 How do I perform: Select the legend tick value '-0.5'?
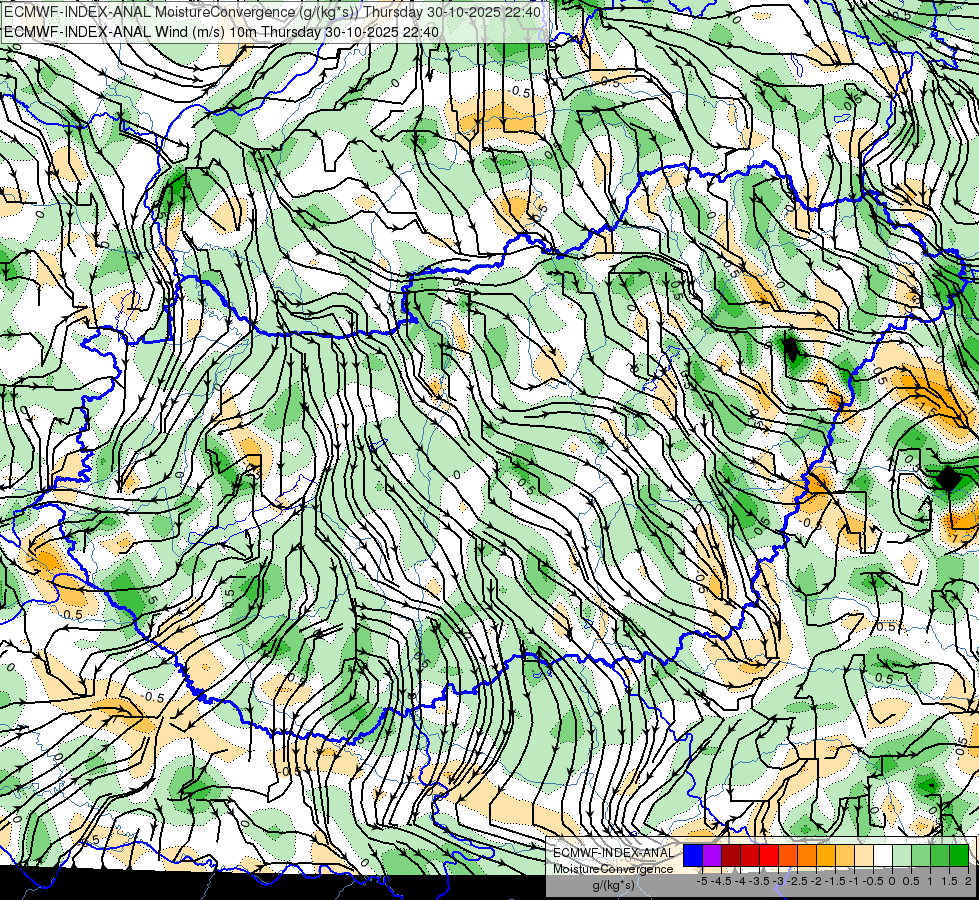point(873,881)
